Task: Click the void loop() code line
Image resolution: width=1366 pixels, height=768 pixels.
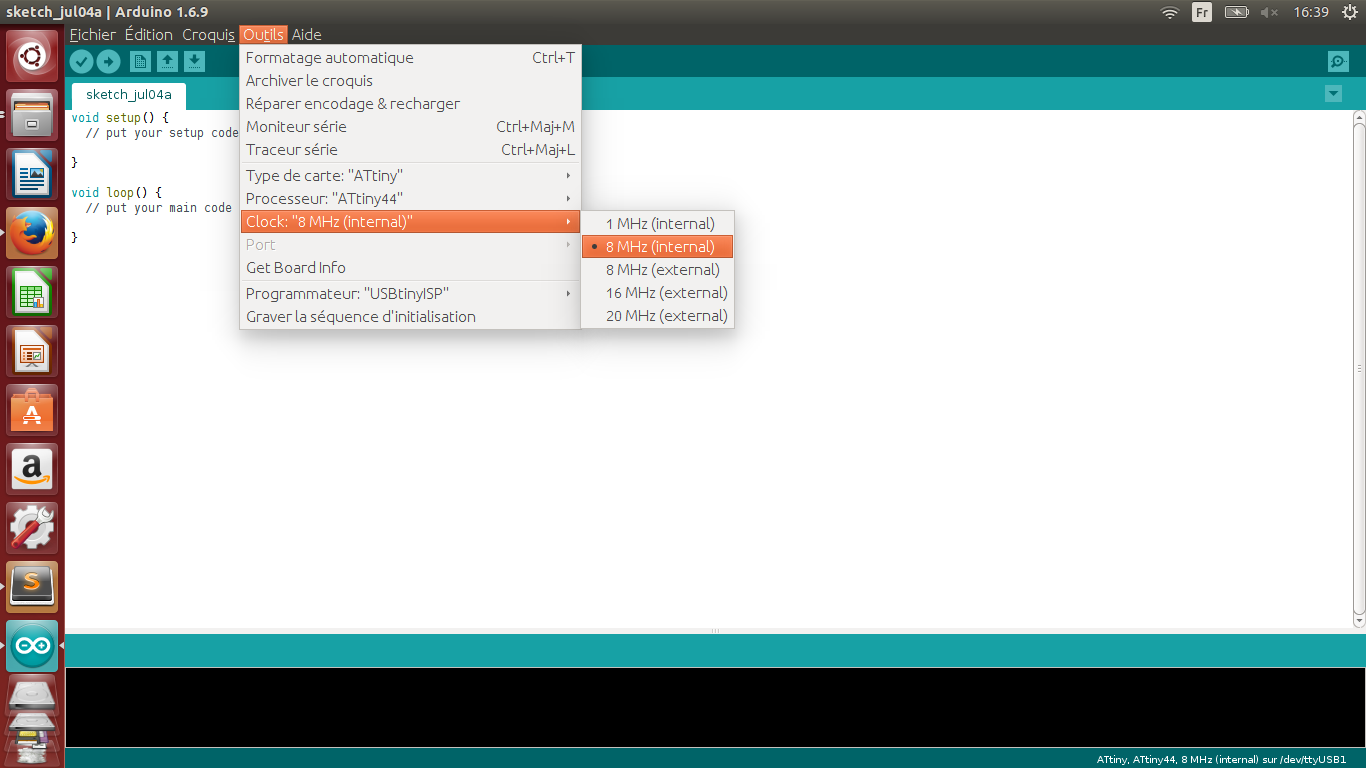Action: 117,192
